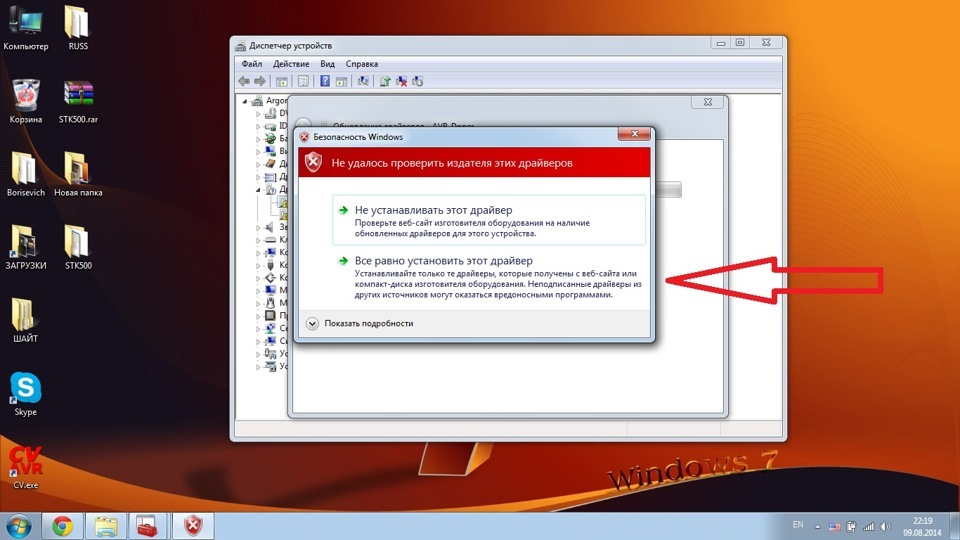Click the clock showing 22:19

pos(922,527)
